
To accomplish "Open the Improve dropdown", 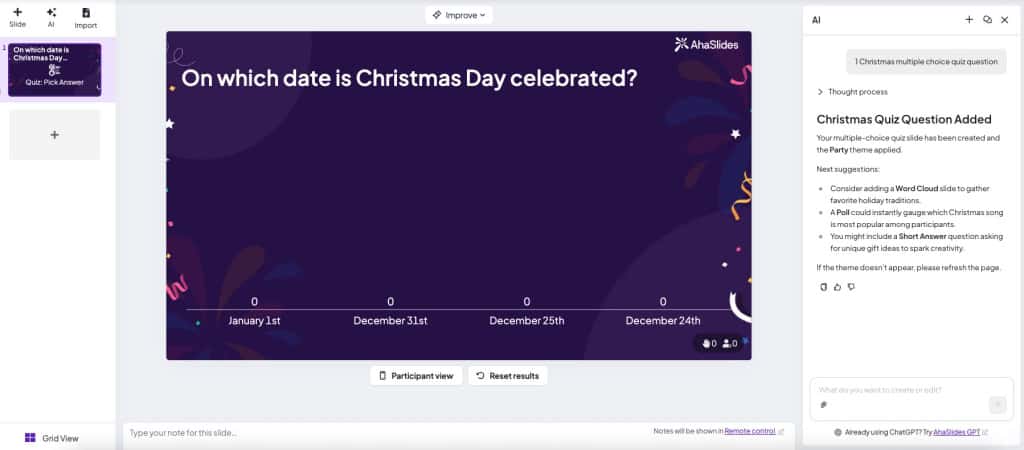I will (x=459, y=15).
